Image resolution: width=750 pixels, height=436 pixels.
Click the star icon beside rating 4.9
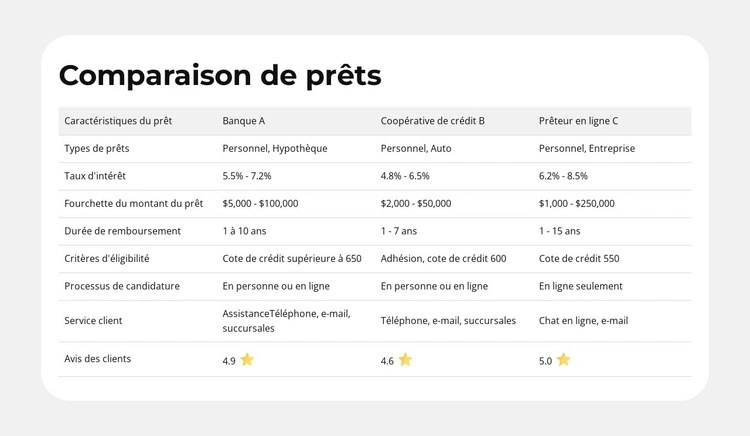247,360
